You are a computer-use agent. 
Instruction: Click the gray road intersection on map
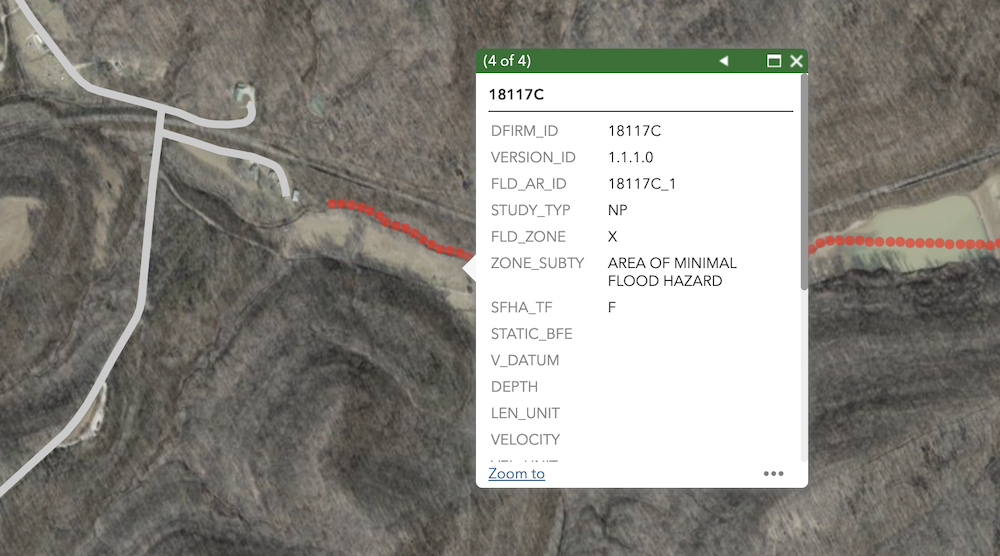pyautogui.click(x=160, y=114)
